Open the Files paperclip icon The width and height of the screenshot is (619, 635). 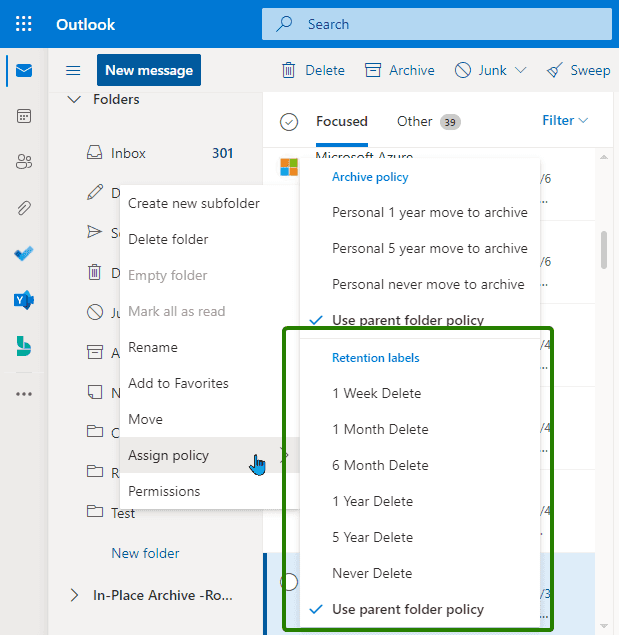point(24,208)
